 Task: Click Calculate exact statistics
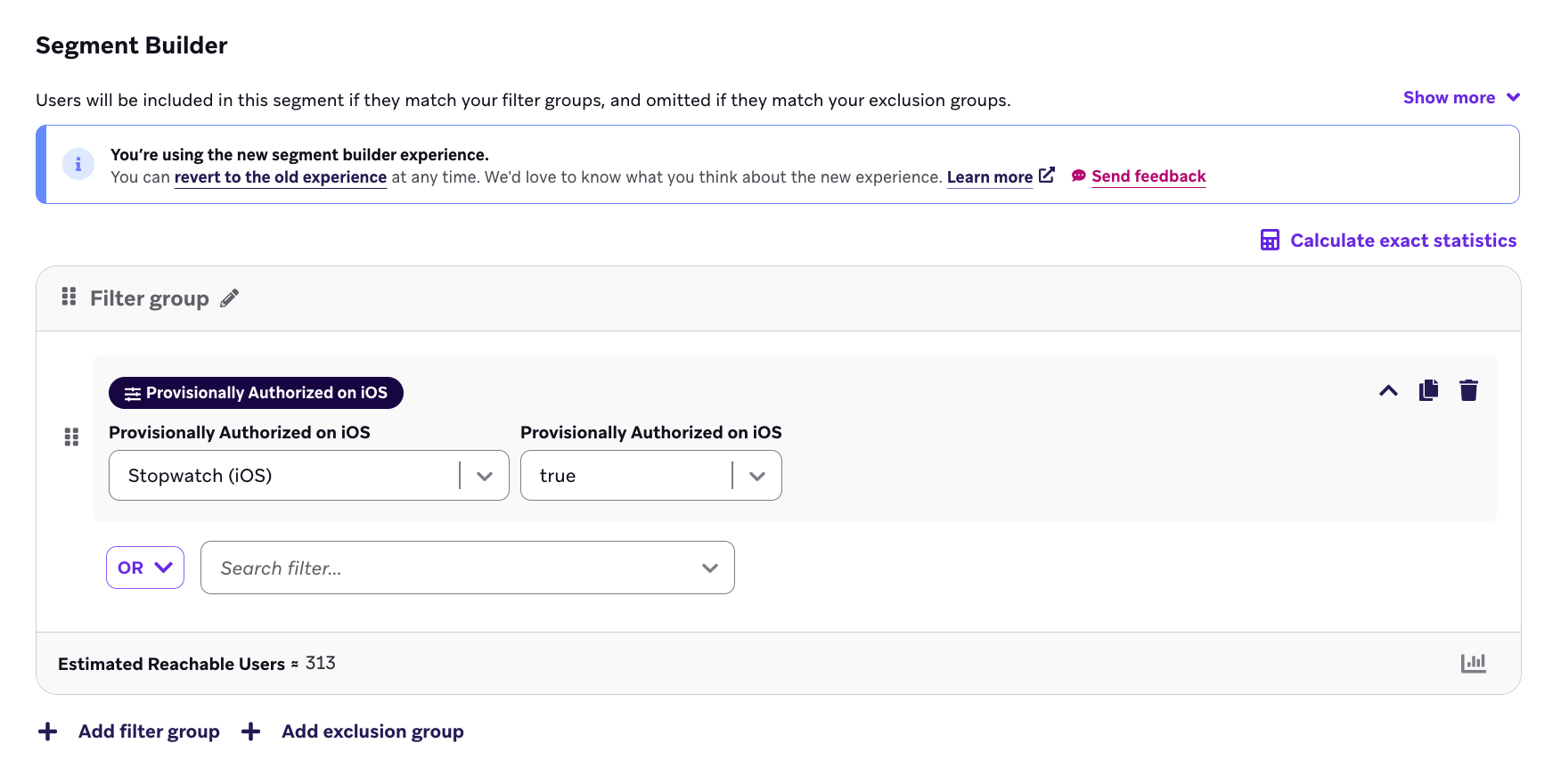pyautogui.click(x=1403, y=241)
